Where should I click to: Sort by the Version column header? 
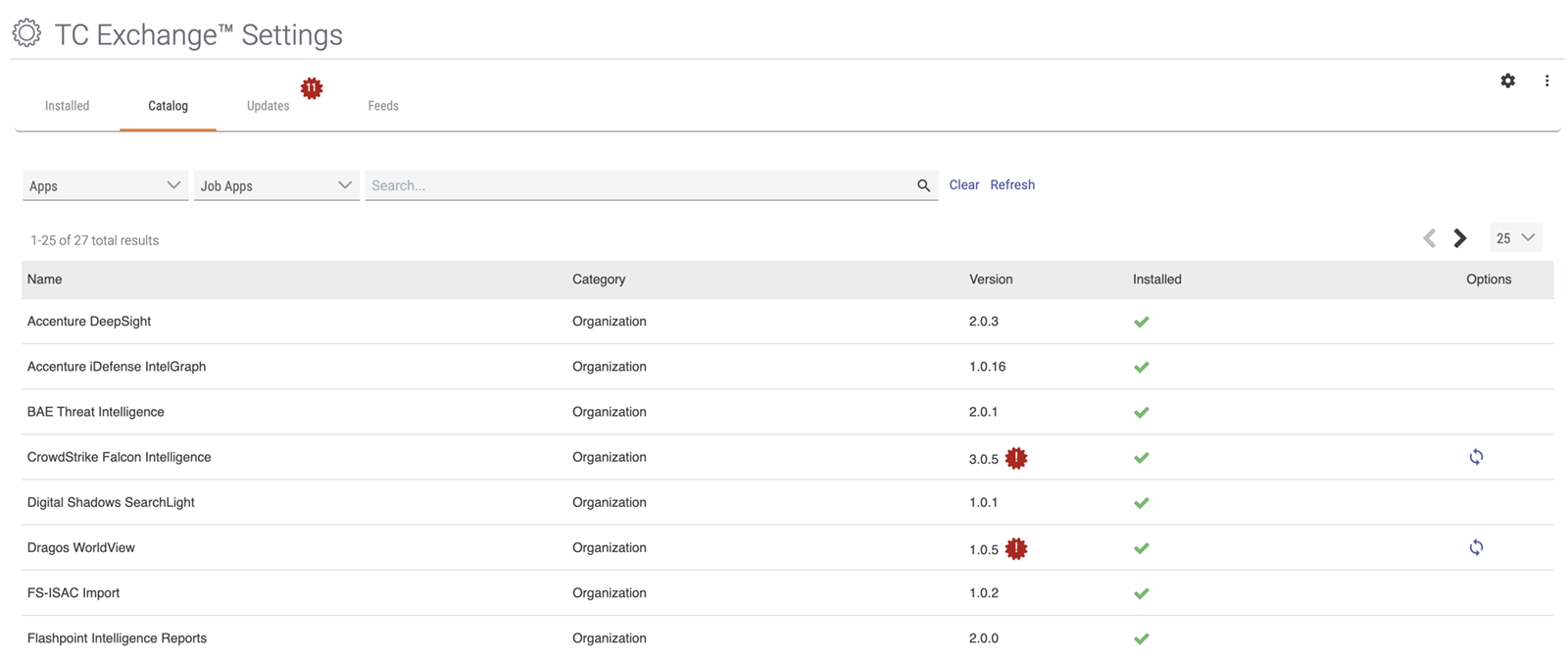click(x=991, y=279)
